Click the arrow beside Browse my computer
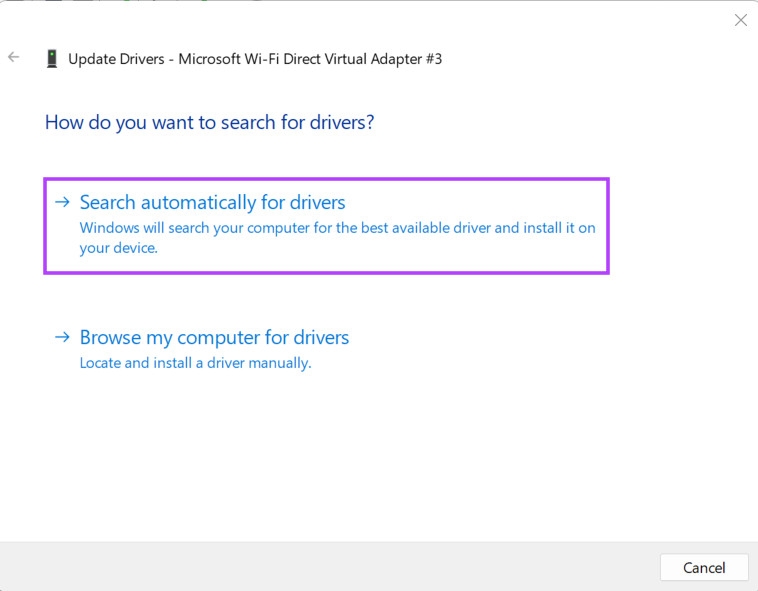 tap(62, 337)
